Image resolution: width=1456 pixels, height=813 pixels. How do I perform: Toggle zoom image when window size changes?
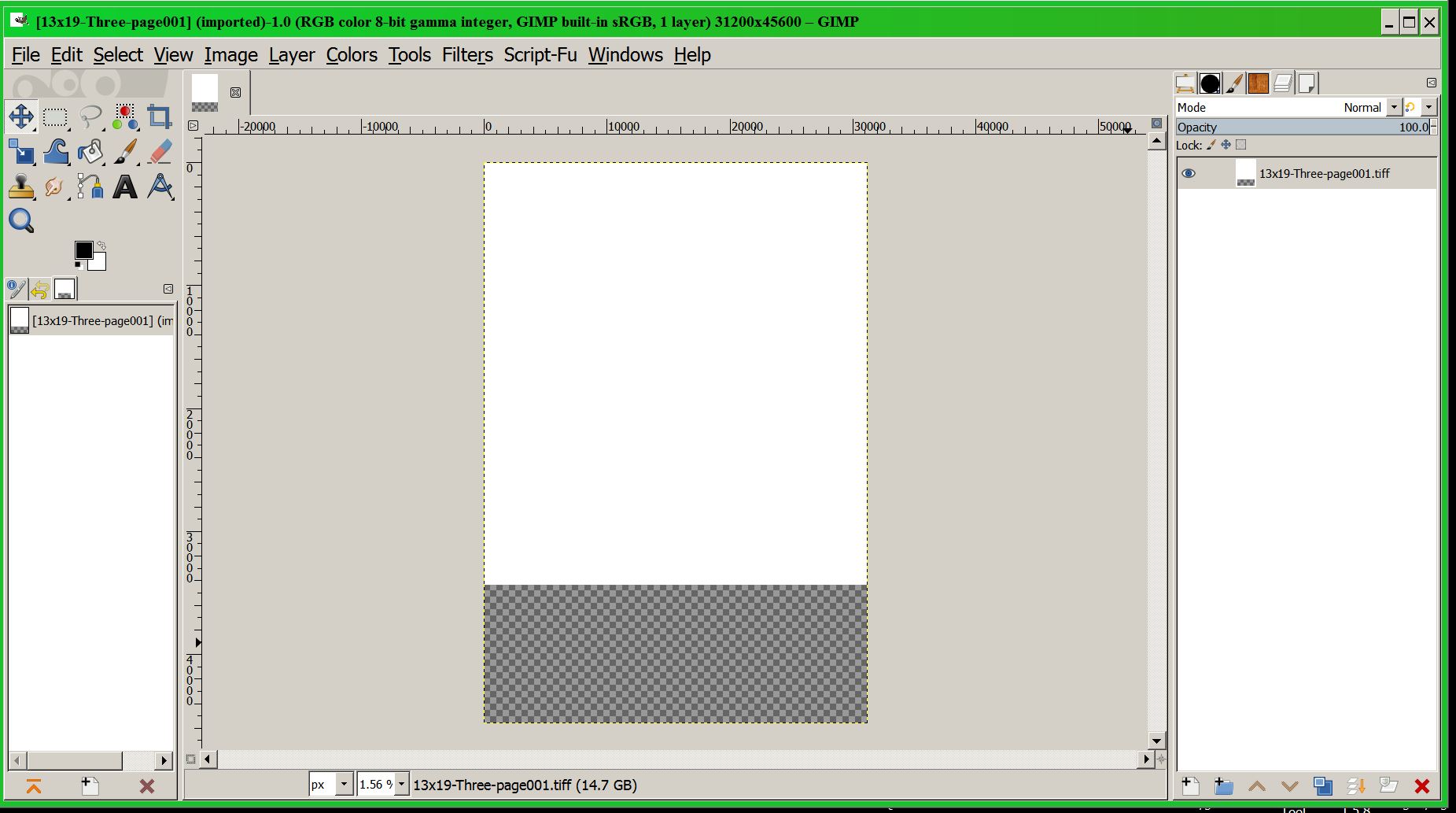[x=1156, y=123]
